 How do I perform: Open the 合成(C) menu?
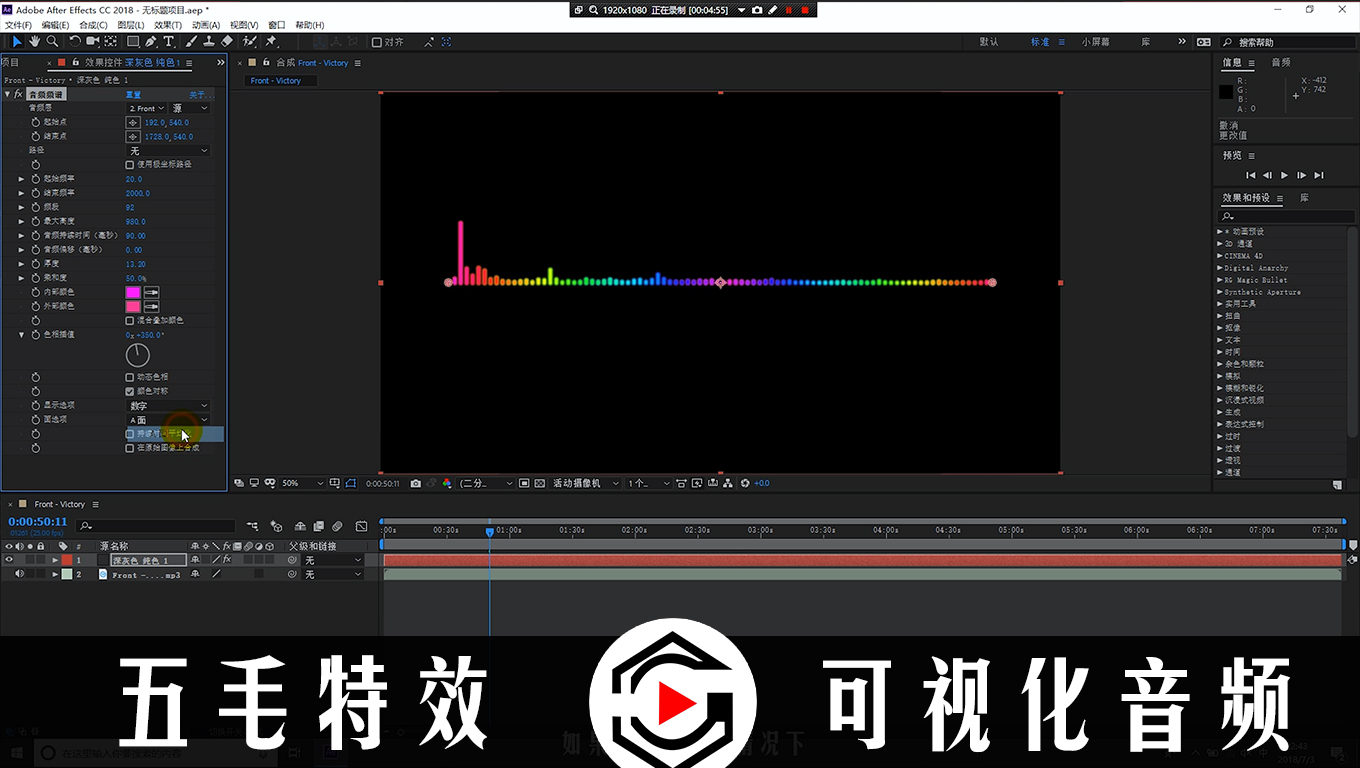(x=93, y=25)
